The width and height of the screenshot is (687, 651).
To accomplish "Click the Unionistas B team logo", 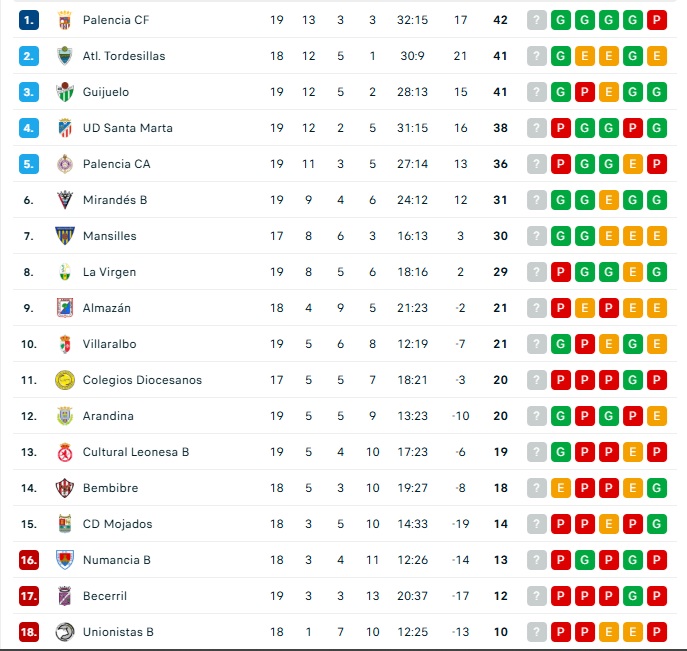I will click(x=65, y=632).
